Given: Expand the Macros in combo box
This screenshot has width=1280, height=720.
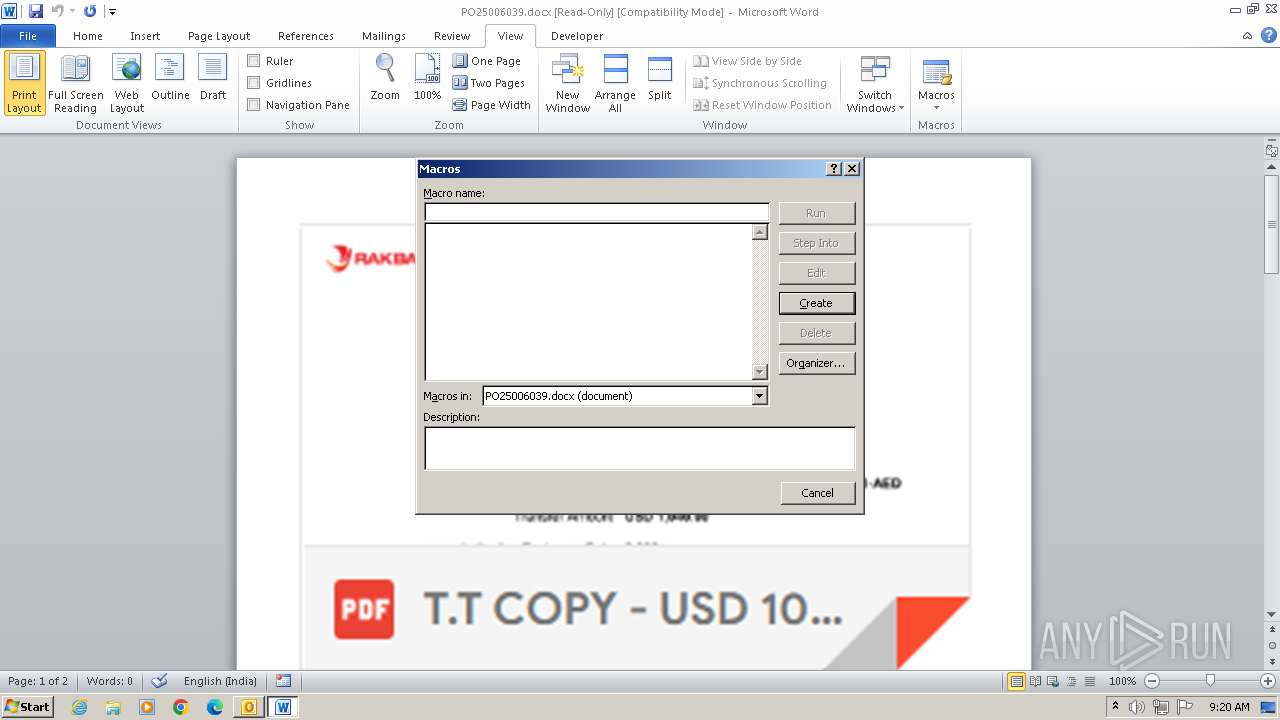Looking at the screenshot, I should coord(759,396).
